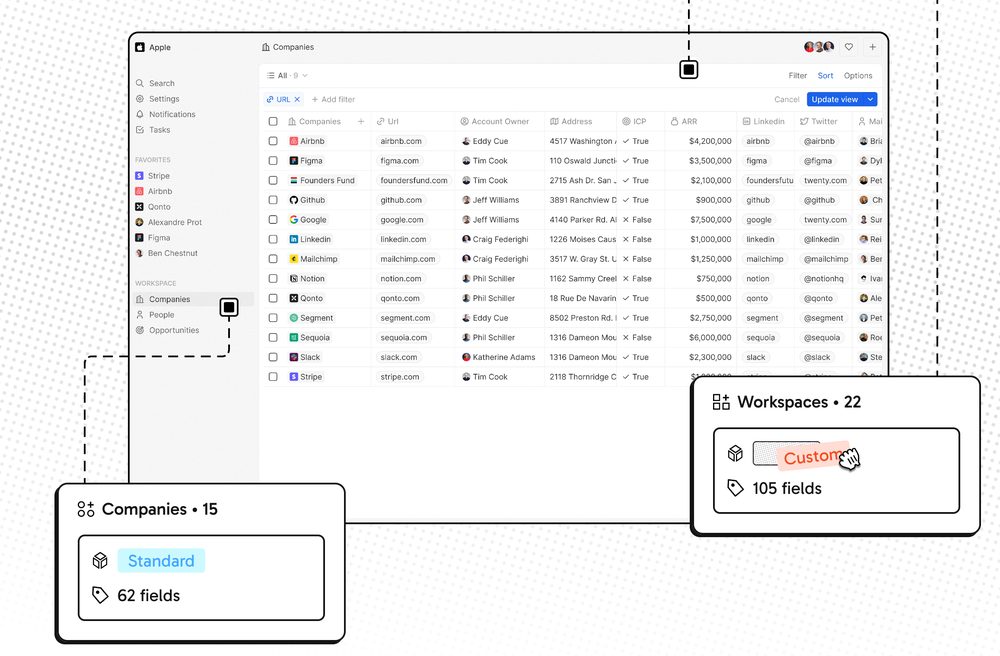Open the ICP column header menu

[634, 121]
